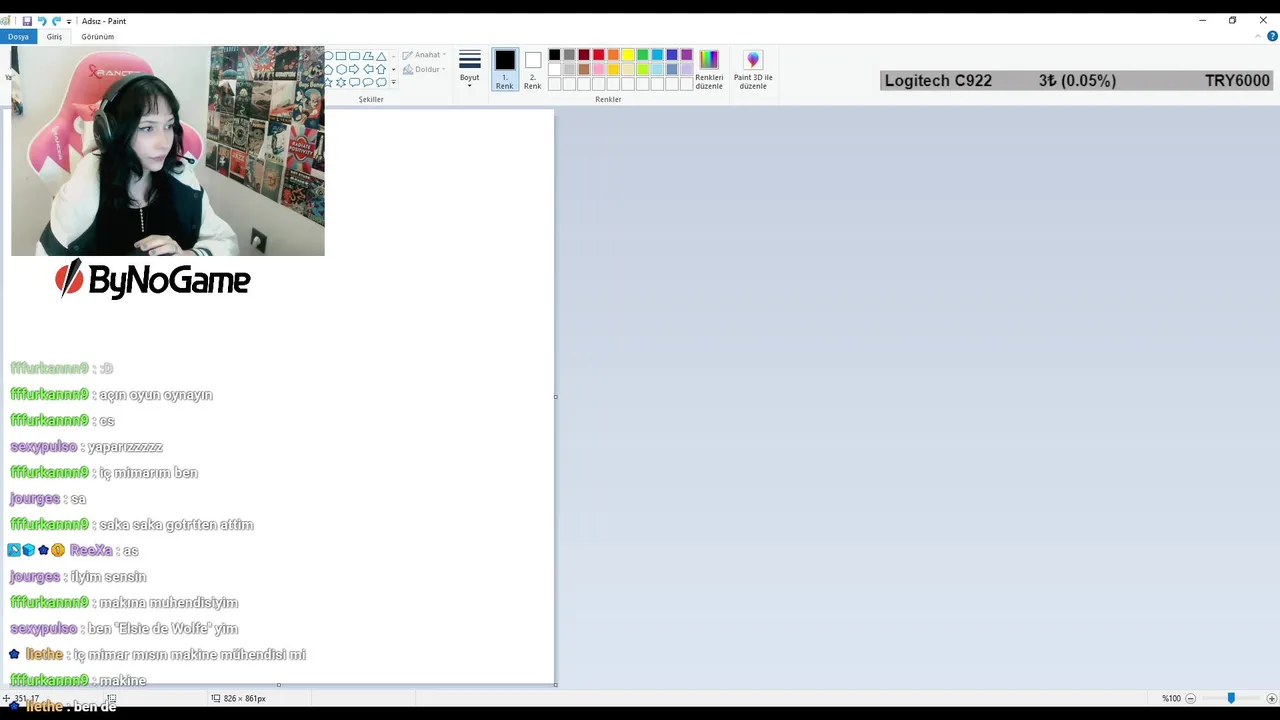Select the left arrow shape

pyautogui.click(x=369, y=69)
